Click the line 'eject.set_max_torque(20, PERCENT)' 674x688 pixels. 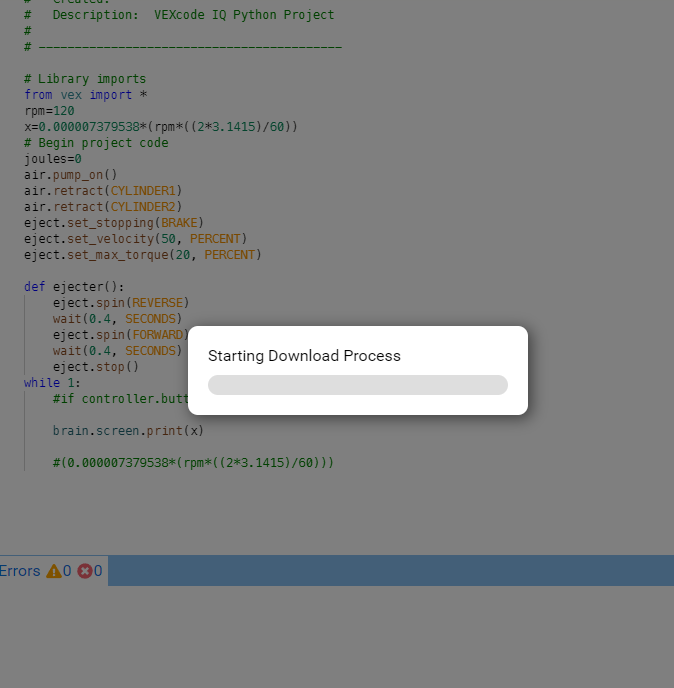pos(143,255)
